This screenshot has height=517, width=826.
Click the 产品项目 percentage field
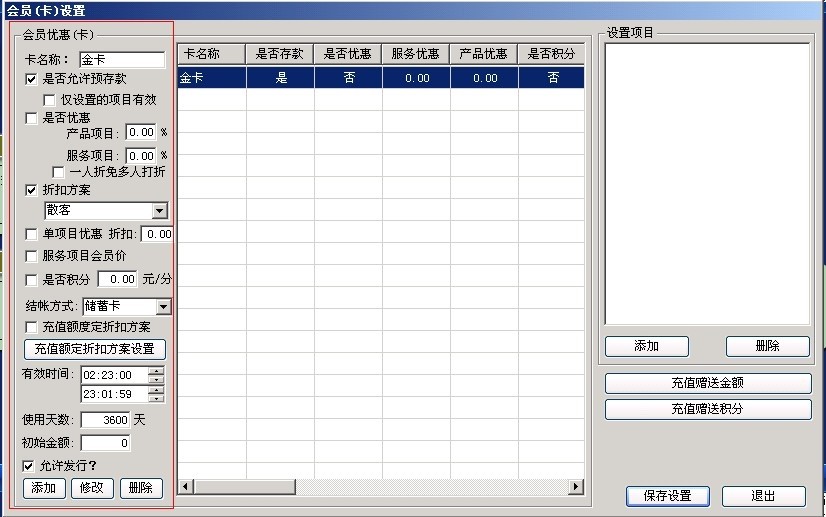[x=141, y=132]
